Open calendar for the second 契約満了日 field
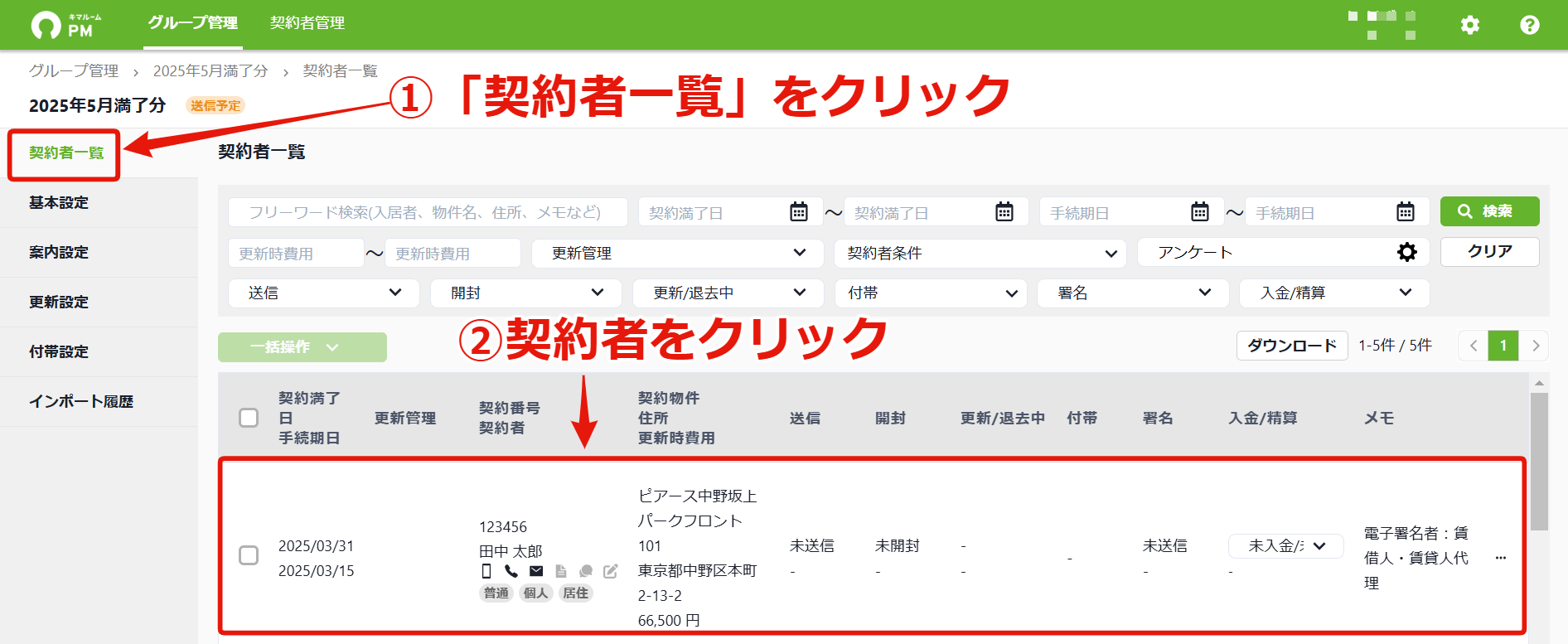1568x644 pixels. (x=1004, y=211)
